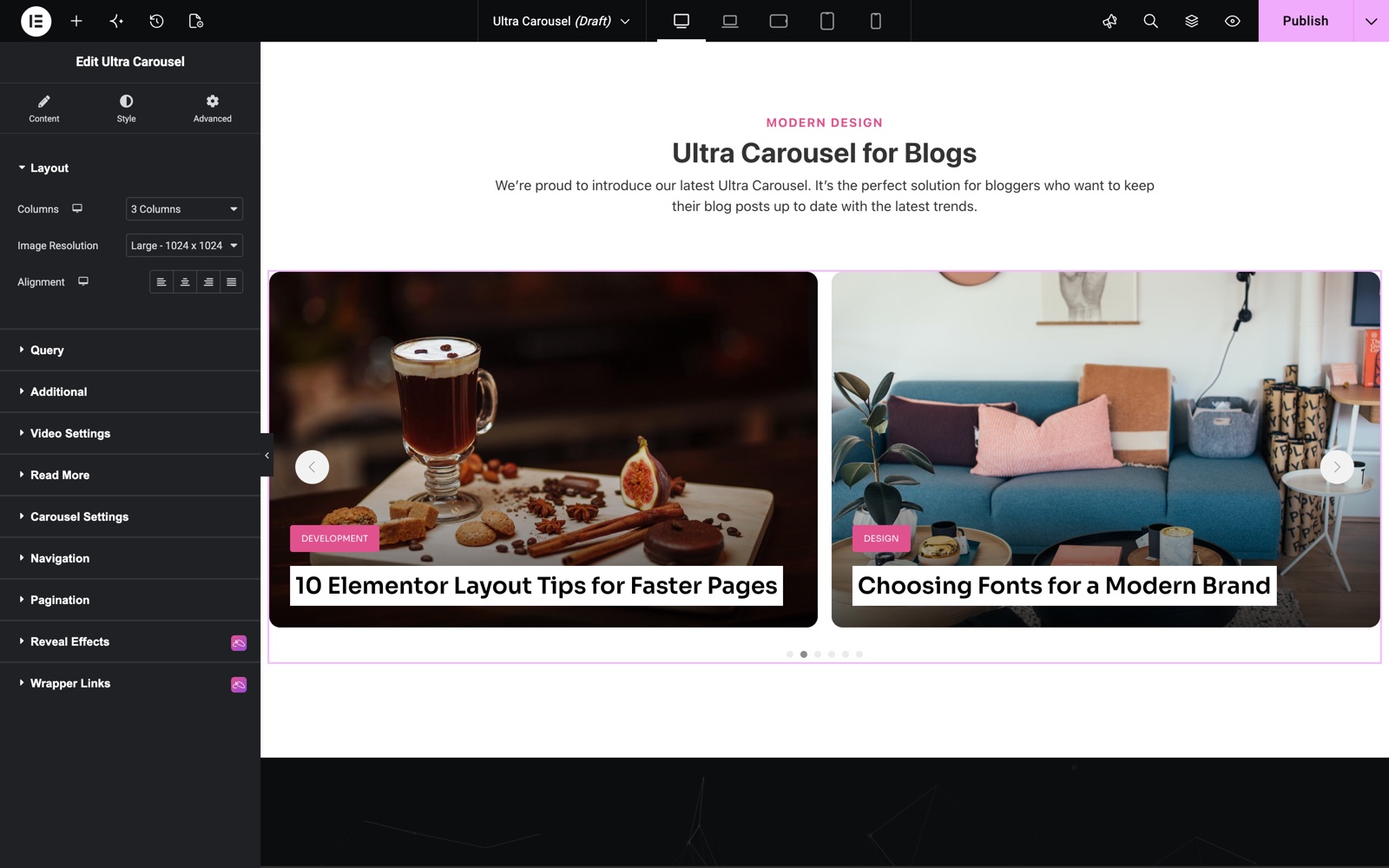Screen dimensions: 1389x868
Task: Click the Reveal Effects pro badge icon
Action: point(239,642)
